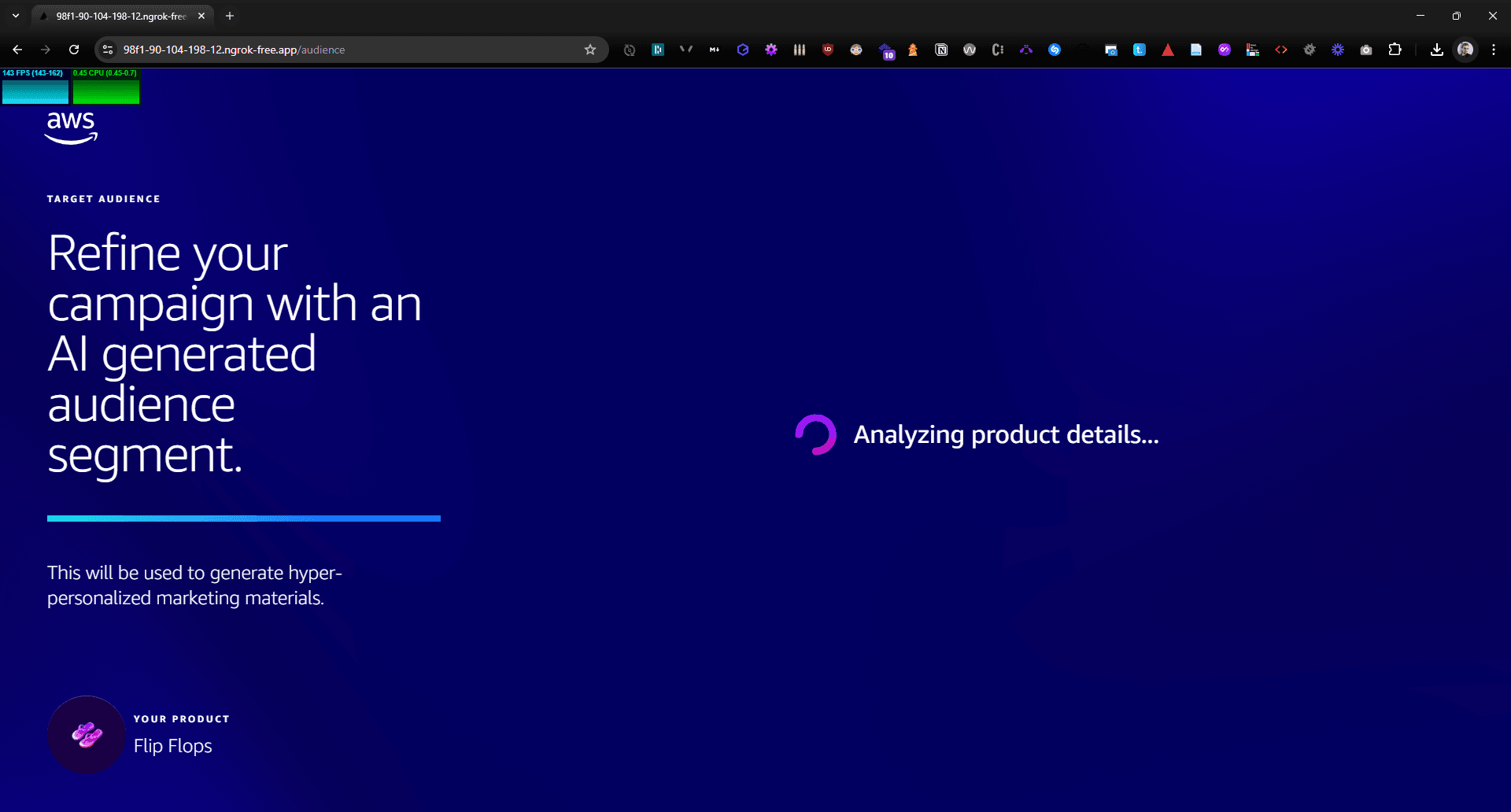Screen dimensions: 1511x812
Task: Reload the current page
Action: (x=74, y=50)
